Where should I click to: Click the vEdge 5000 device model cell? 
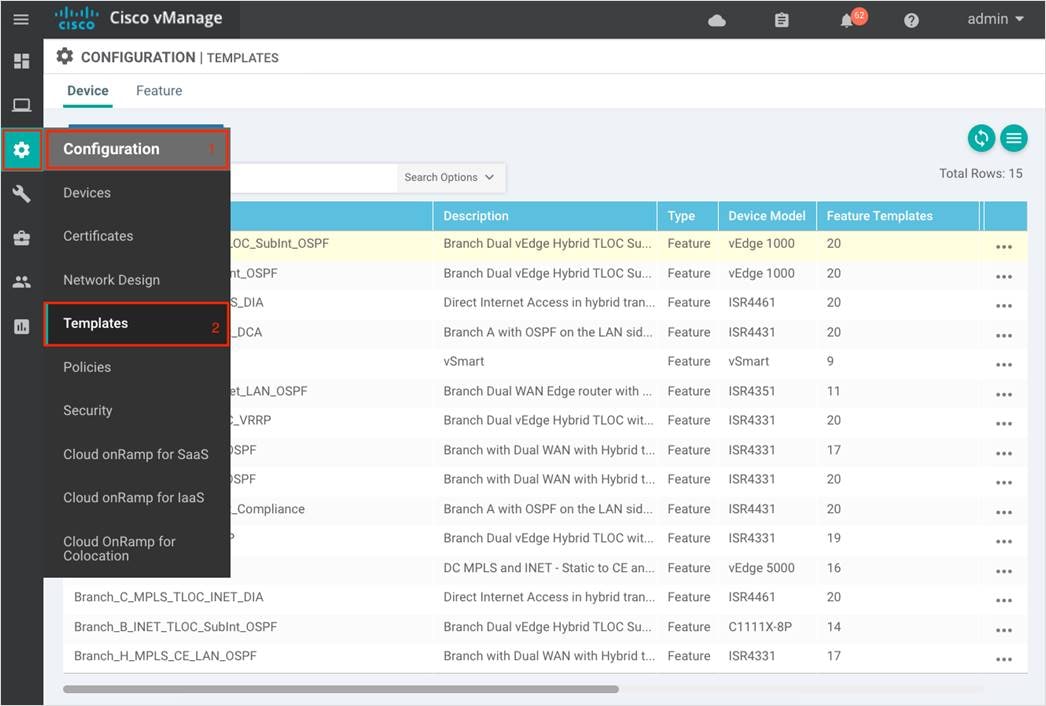(761, 568)
